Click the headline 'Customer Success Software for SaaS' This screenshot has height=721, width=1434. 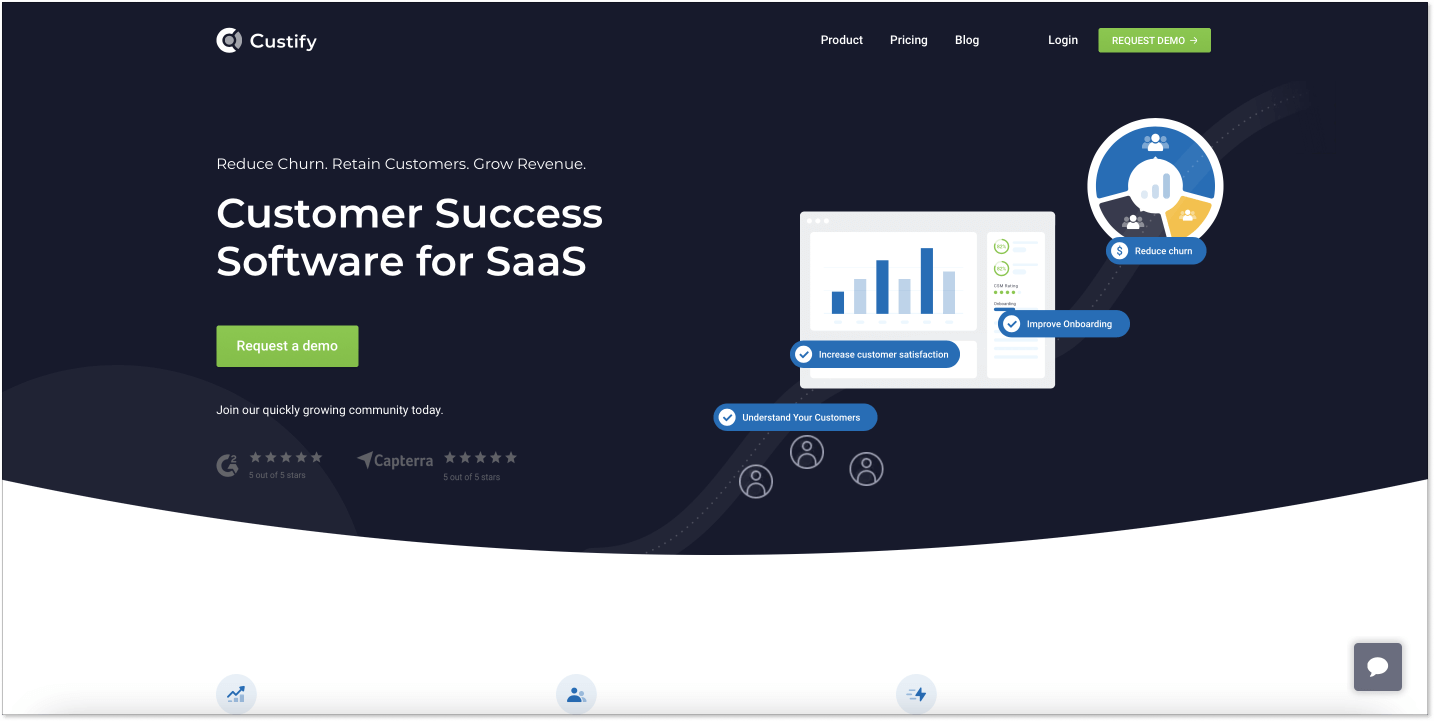(410, 237)
